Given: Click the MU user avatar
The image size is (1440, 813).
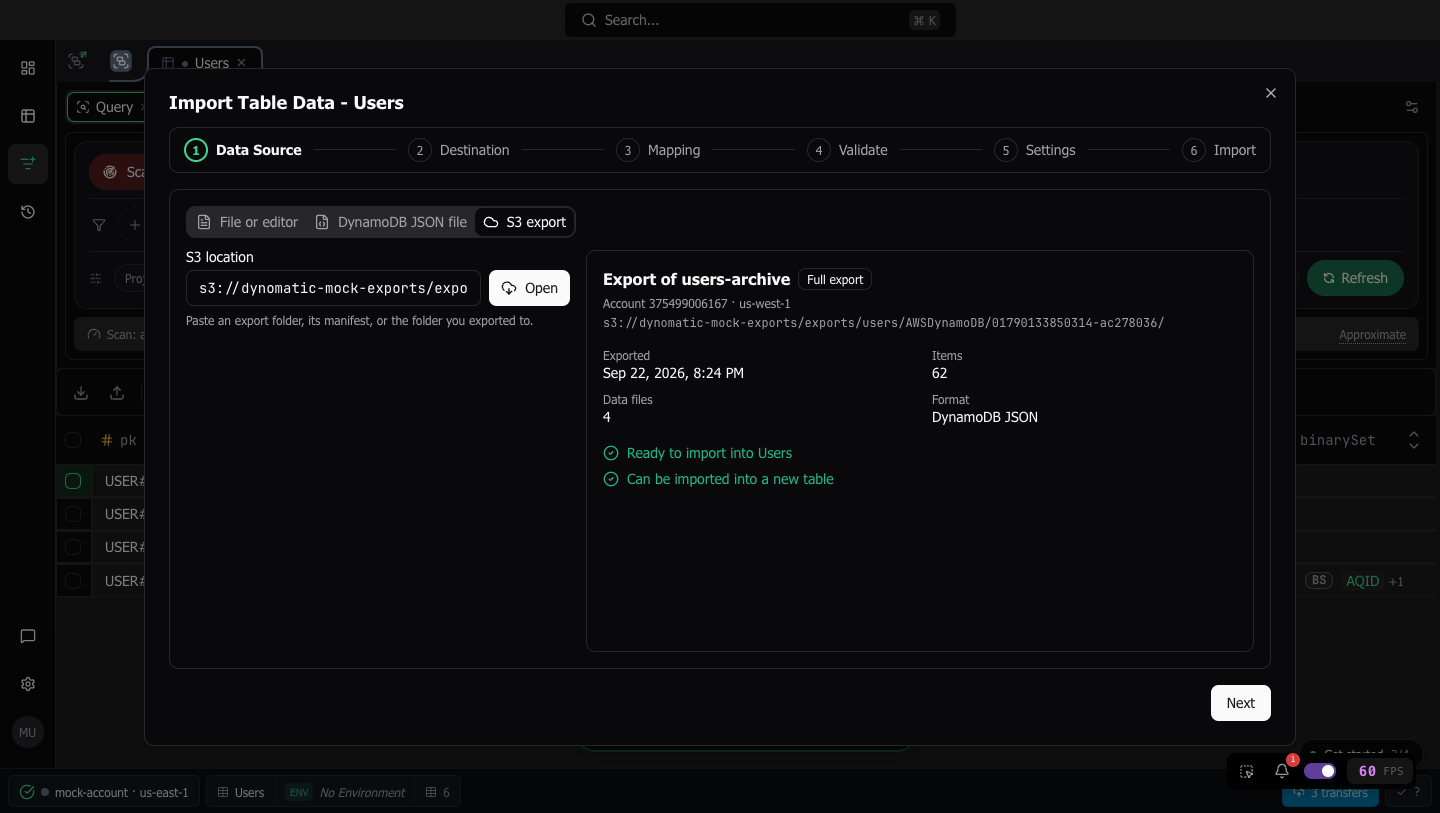Looking at the screenshot, I should pos(28,732).
